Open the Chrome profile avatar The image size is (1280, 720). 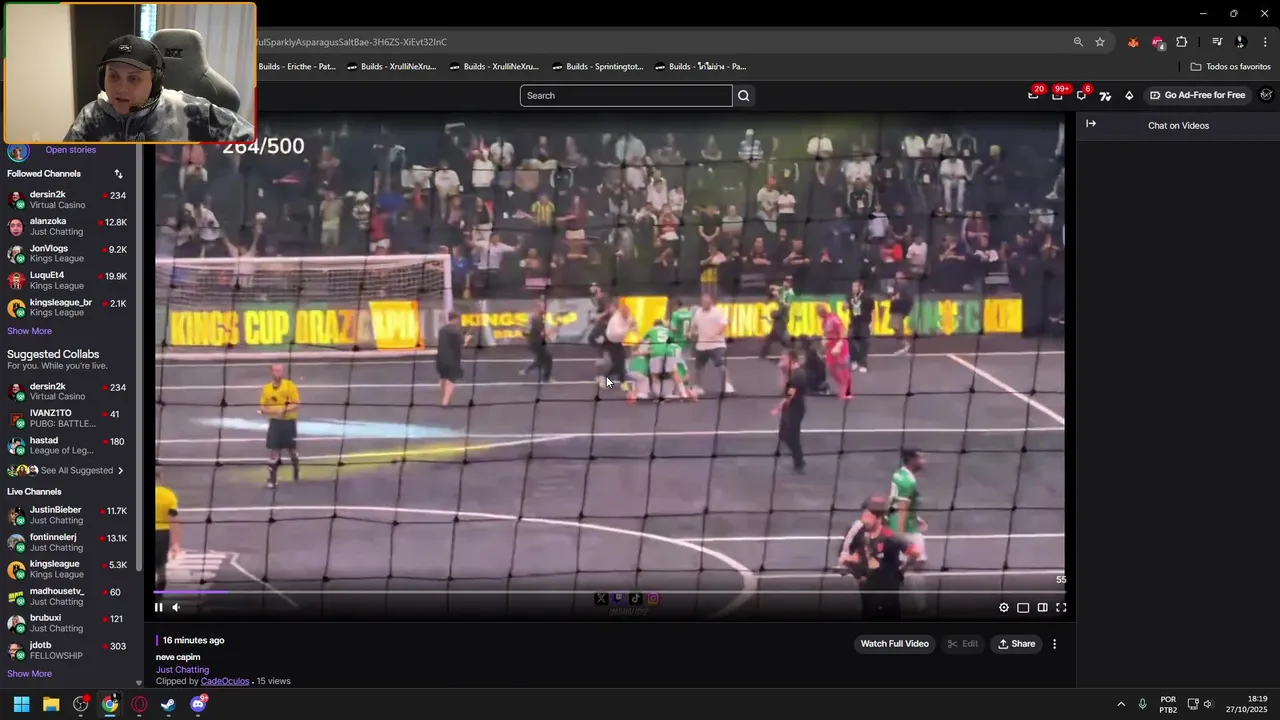1241,42
